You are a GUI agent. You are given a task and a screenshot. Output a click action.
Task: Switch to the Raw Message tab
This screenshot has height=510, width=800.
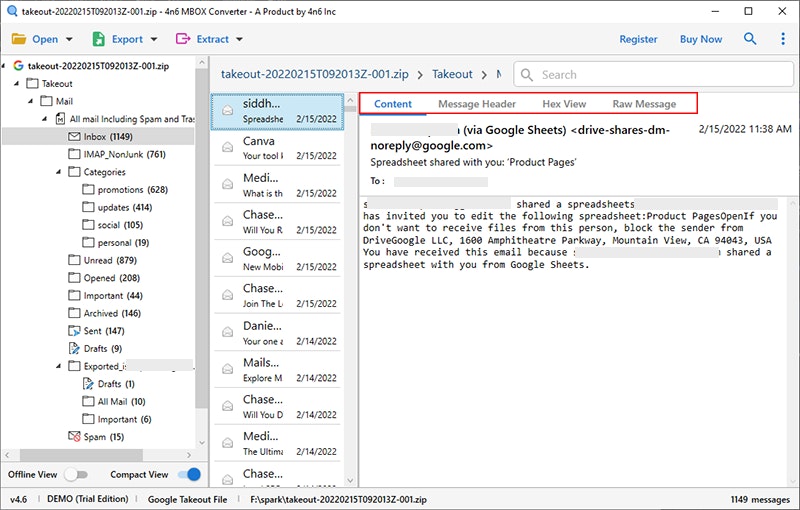tap(644, 104)
